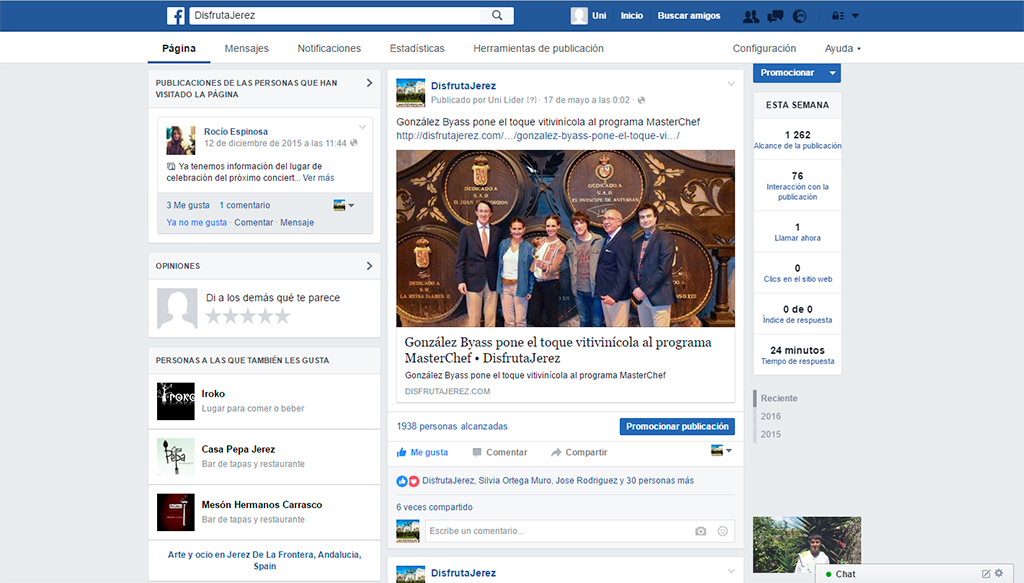Viewport: 1024px width, 583px height.
Task: Click the love heart reaction icon
Action: point(413,481)
